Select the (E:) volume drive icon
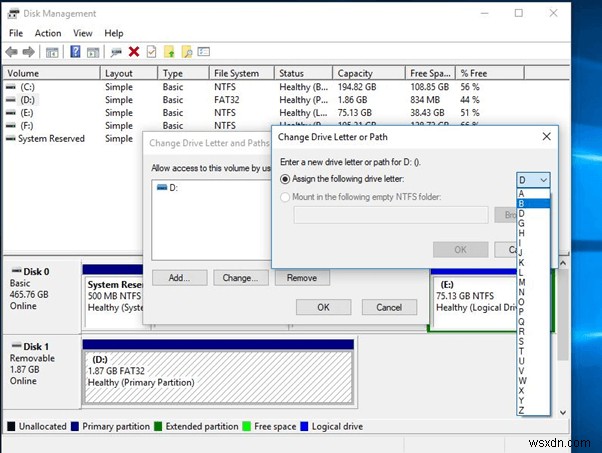602x453 pixels. click(x=11, y=113)
